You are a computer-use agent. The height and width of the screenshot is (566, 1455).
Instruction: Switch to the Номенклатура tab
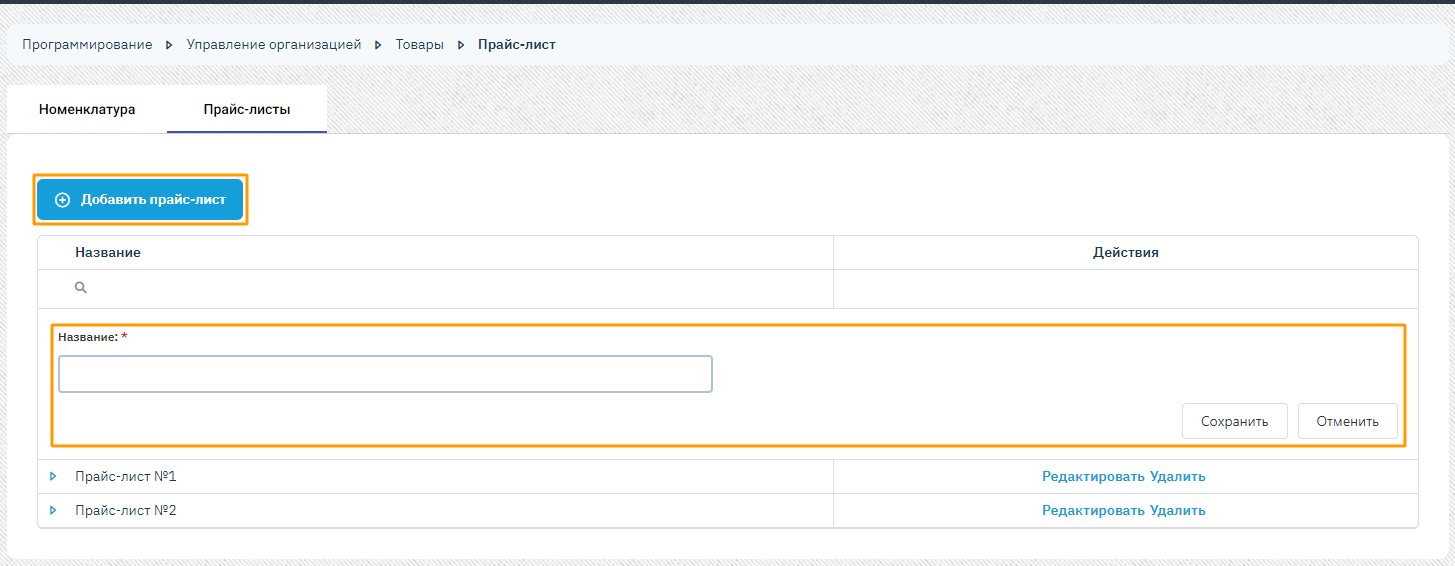pos(87,110)
